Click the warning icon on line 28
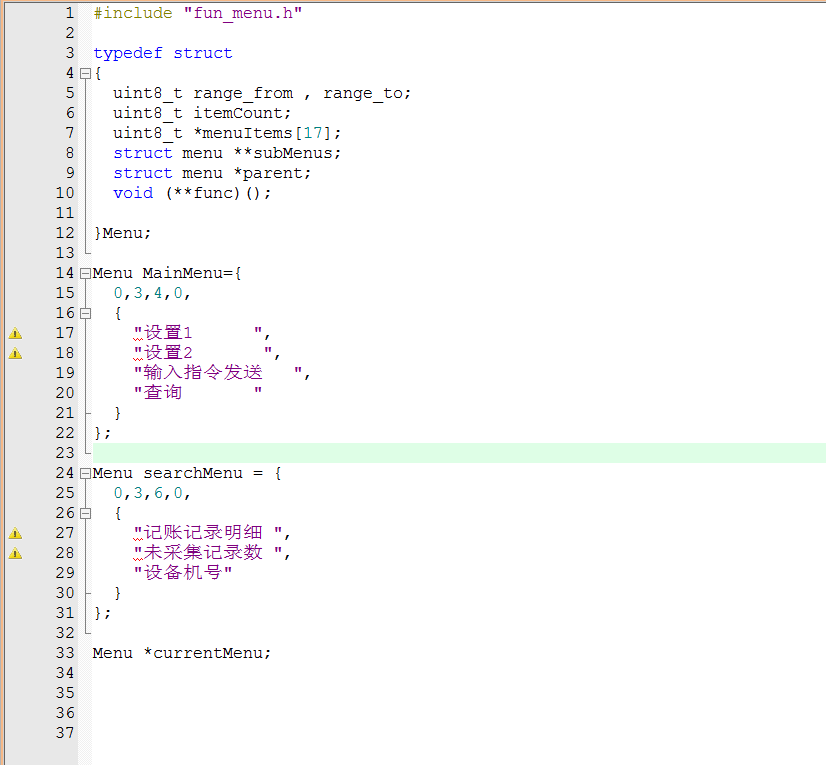Image resolution: width=826 pixels, height=765 pixels. [x=15, y=553]
